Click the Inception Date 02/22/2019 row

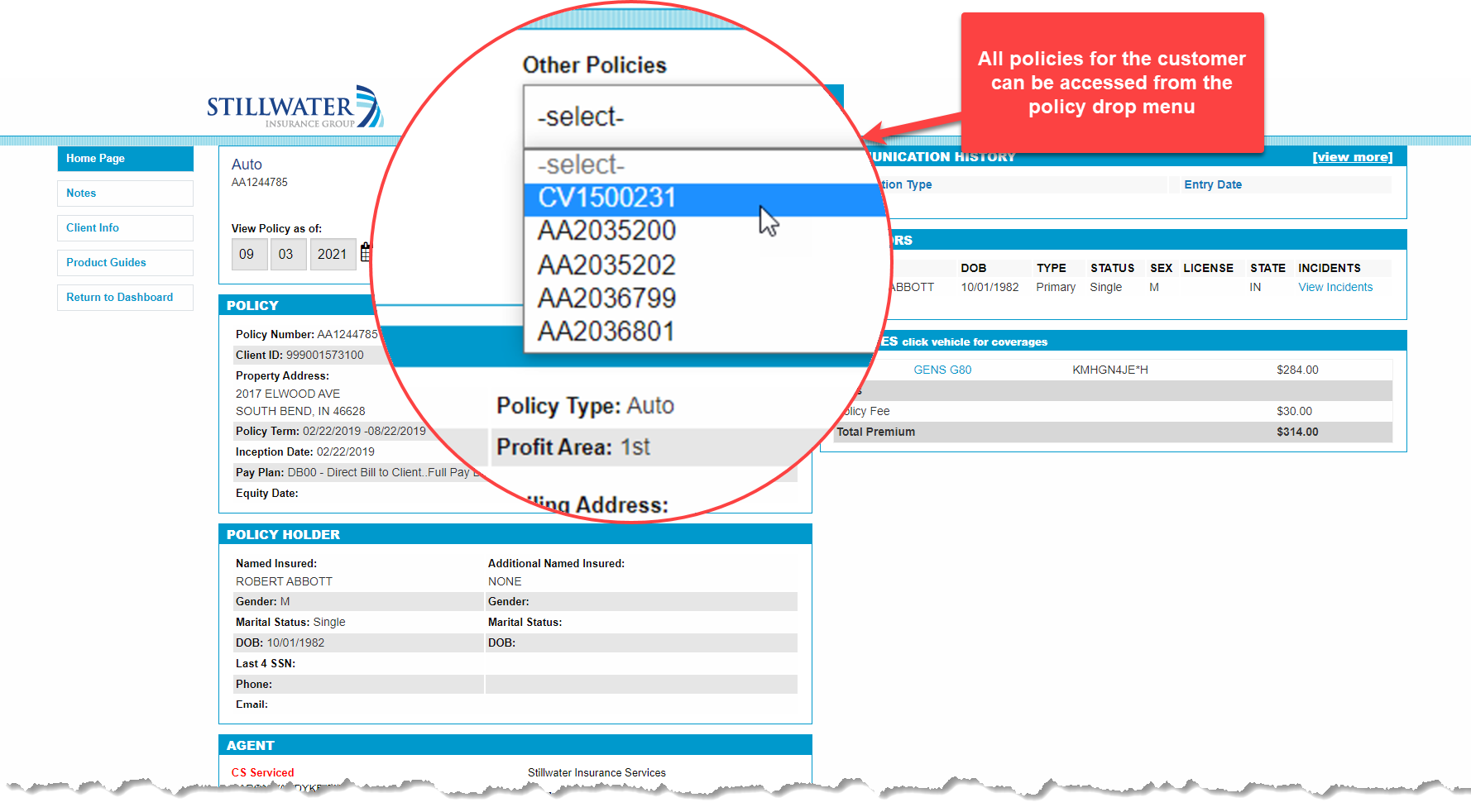[305, 451]
